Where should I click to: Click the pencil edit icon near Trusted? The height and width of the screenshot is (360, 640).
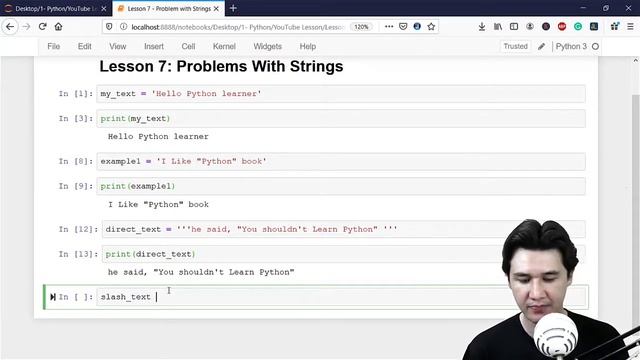coord(541,47)
